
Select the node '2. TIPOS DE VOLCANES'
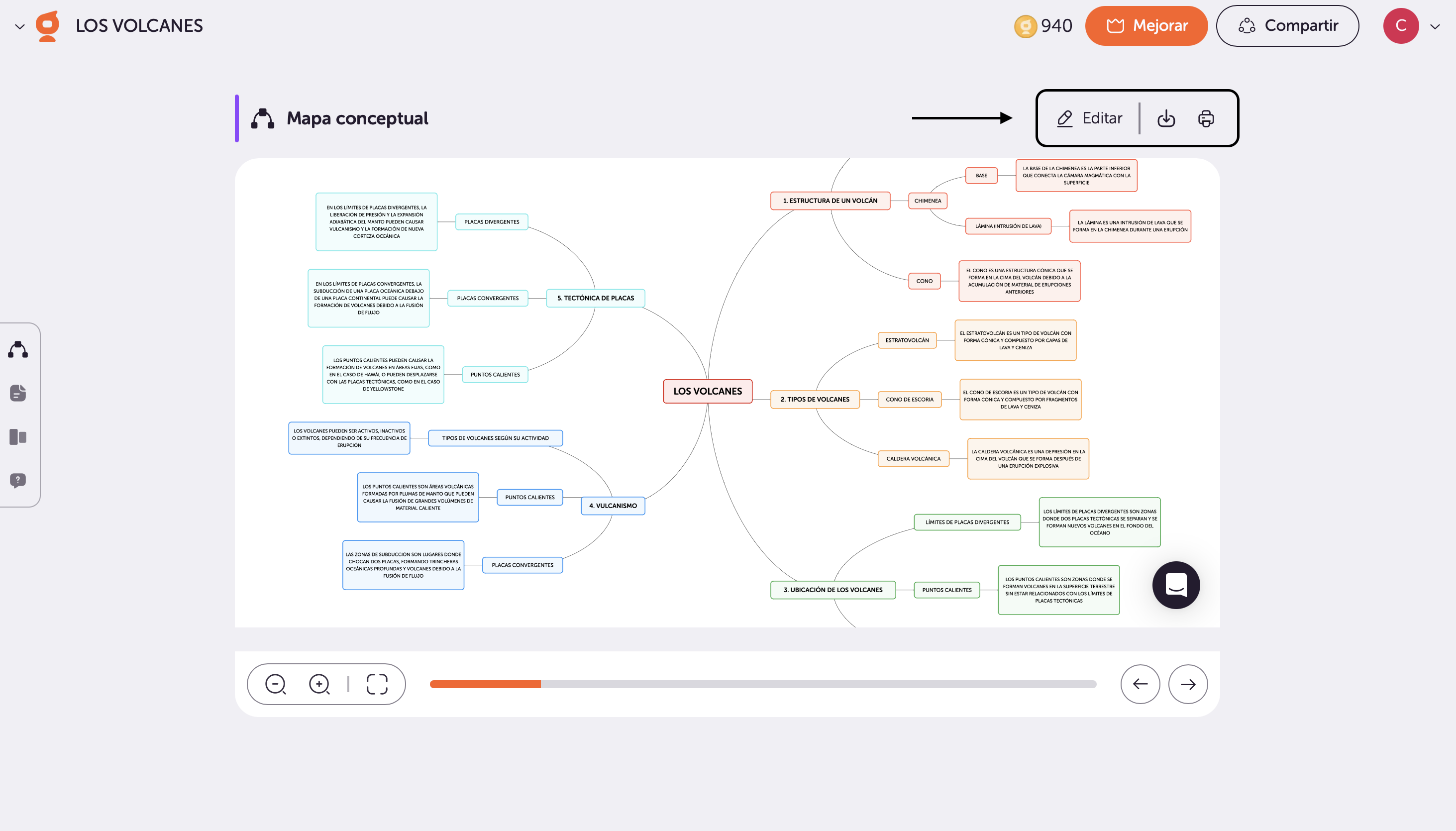(815, 399)
